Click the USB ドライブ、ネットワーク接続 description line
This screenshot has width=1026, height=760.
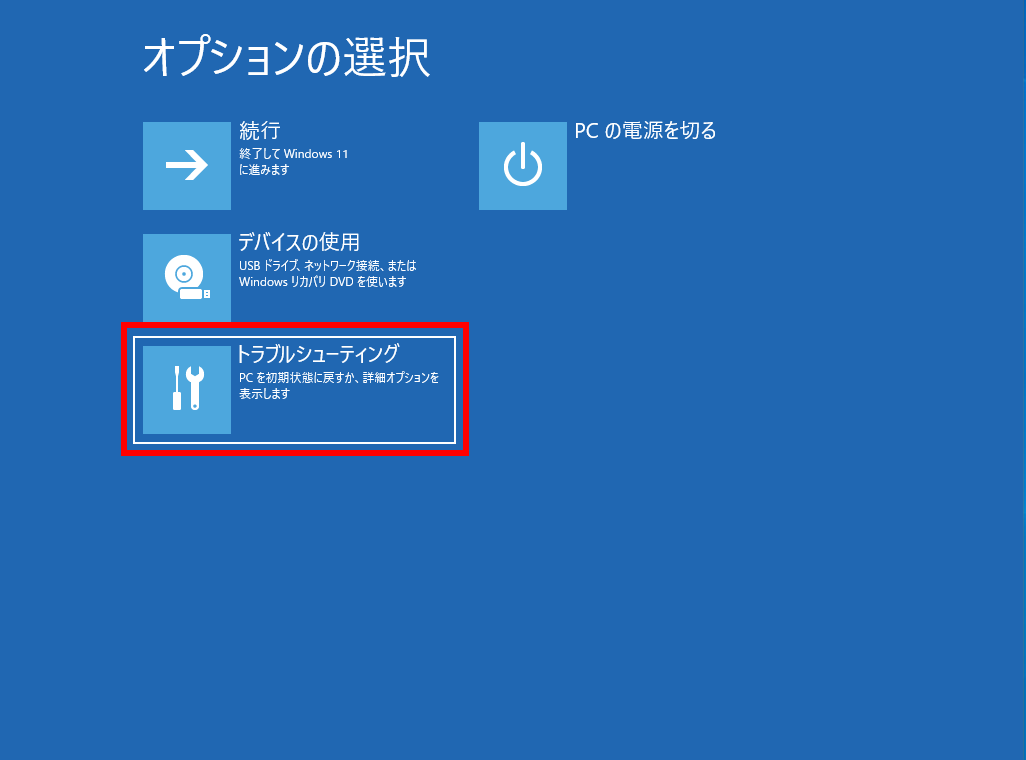(x=327, y=266)
